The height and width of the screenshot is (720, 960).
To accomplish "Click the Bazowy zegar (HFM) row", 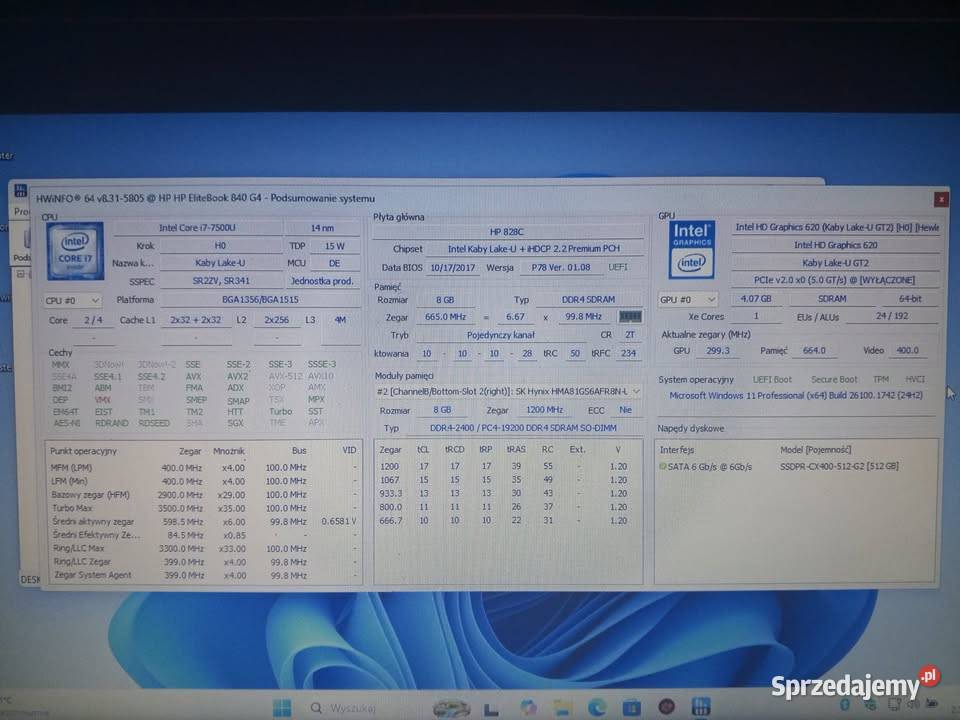I will click(203, 495).
